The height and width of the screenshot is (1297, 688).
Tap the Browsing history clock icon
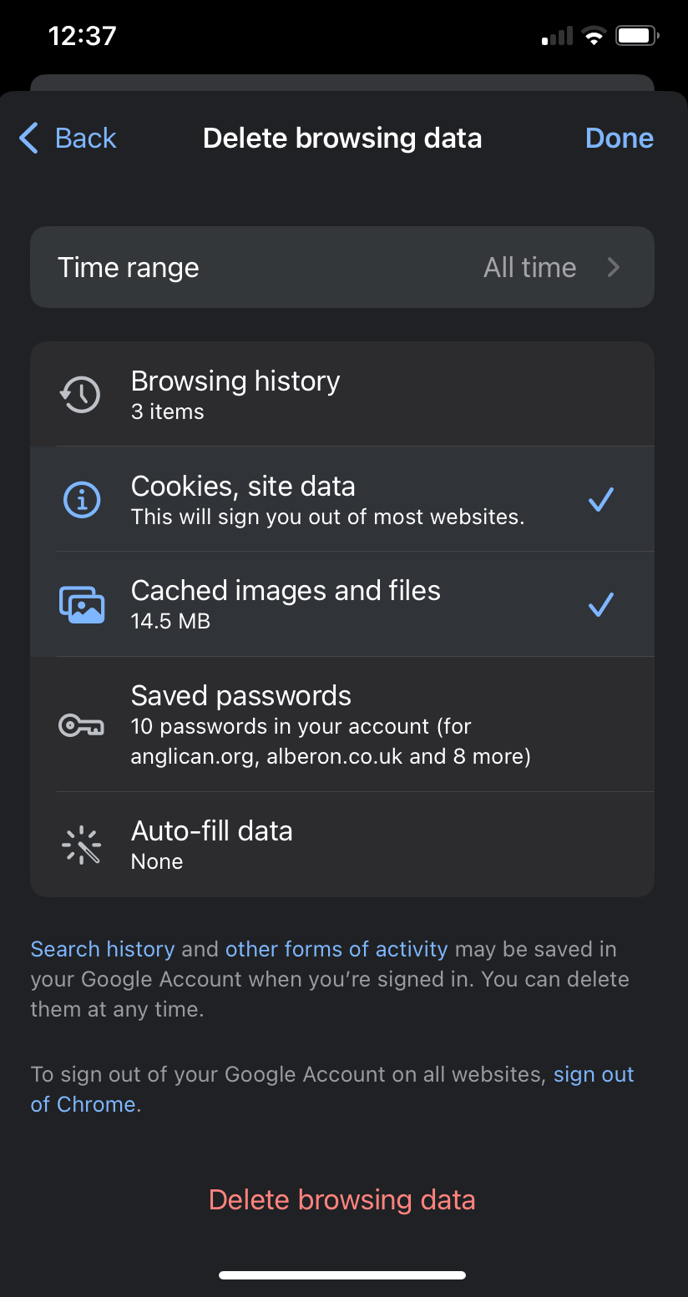click(80, 395)
